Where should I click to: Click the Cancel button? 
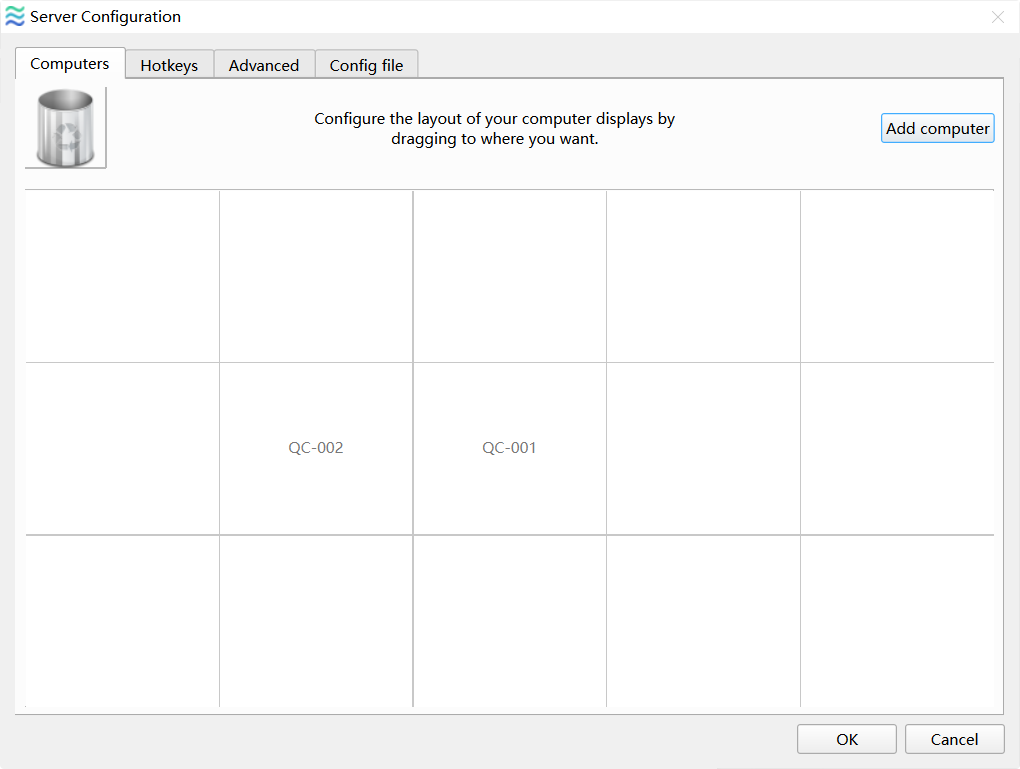pos(954,739)
